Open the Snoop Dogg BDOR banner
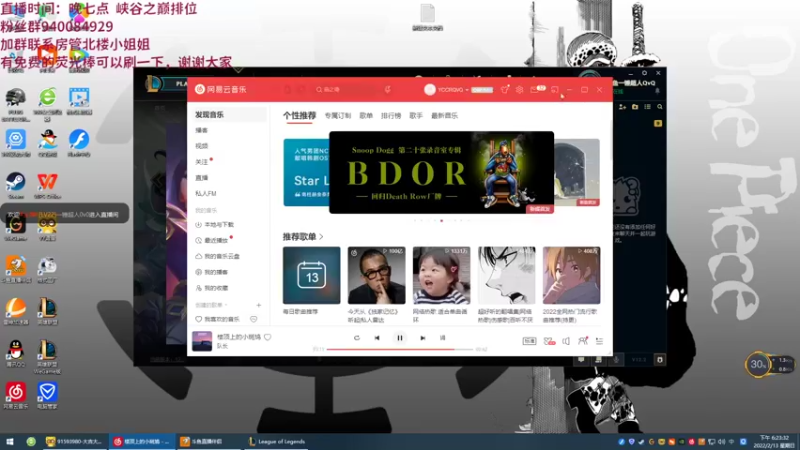800x450 pixels. click(x=441, y=172)
